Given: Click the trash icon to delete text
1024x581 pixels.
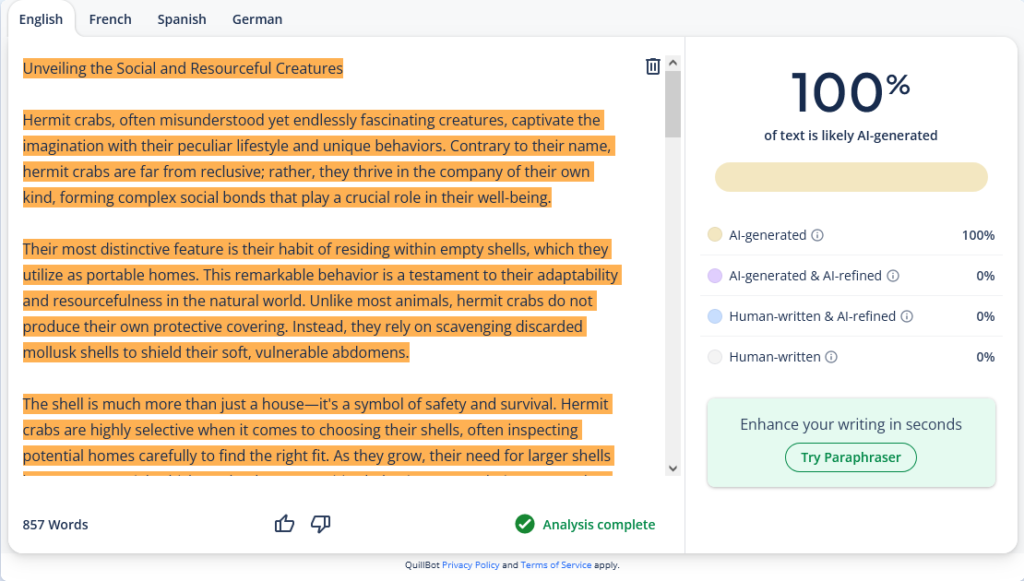Looking at the screenshot, I should [x=652, y=66].
